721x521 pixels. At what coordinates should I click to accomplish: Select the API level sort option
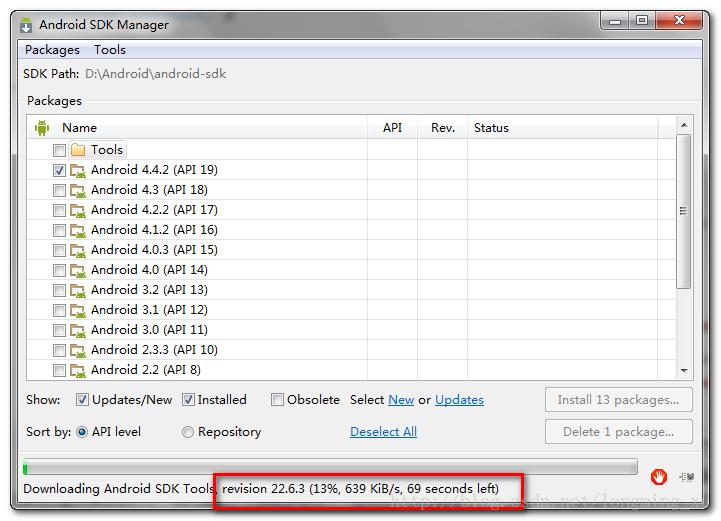[82, 432]
